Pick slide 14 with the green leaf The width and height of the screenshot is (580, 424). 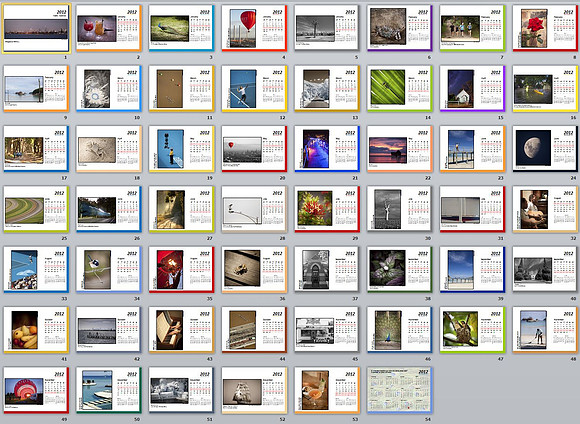[400, 89]
